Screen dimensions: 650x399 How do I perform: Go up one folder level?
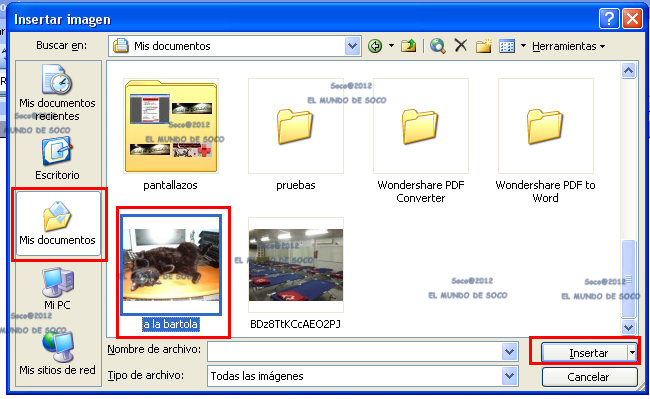tap(408, 46)
